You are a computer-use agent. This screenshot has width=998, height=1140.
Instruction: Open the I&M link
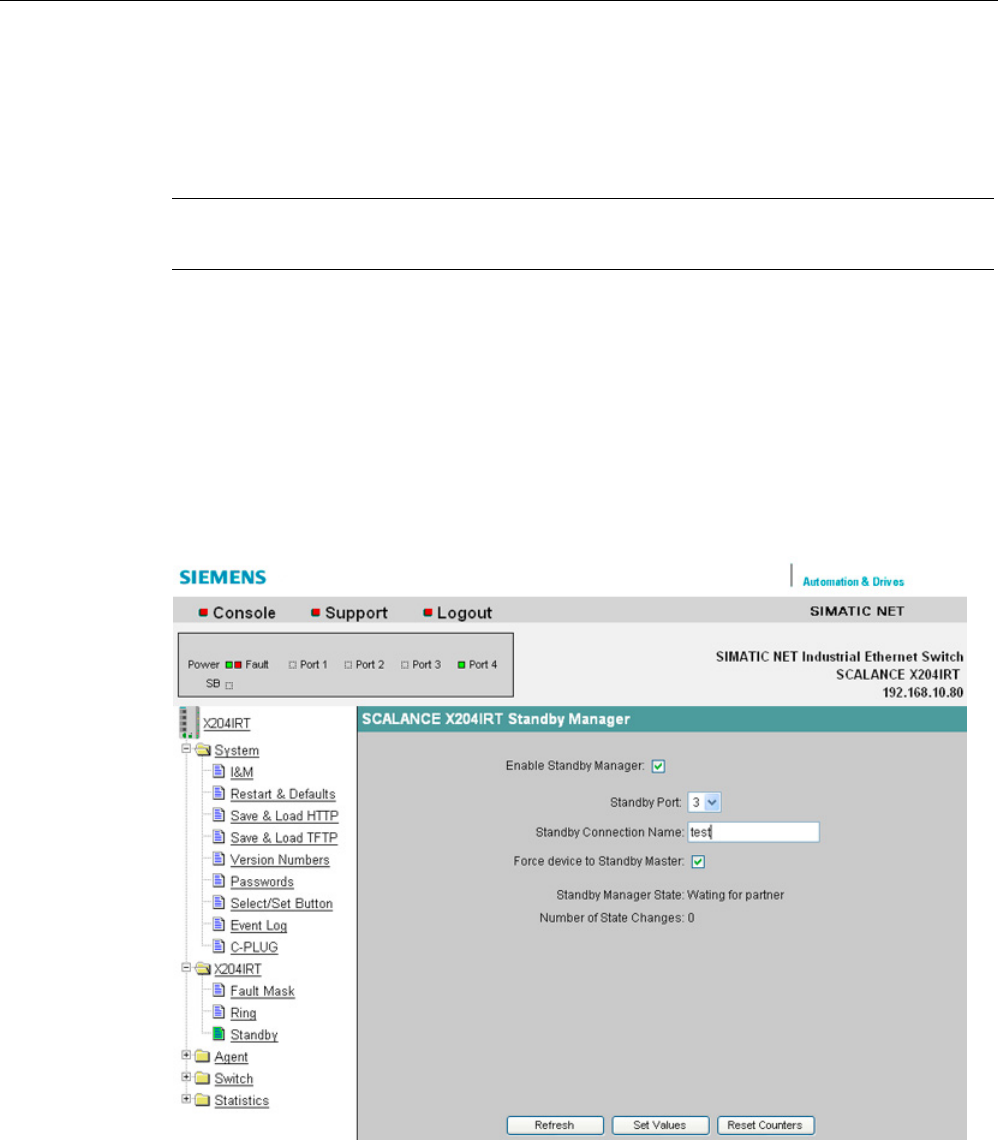point(242,772)
